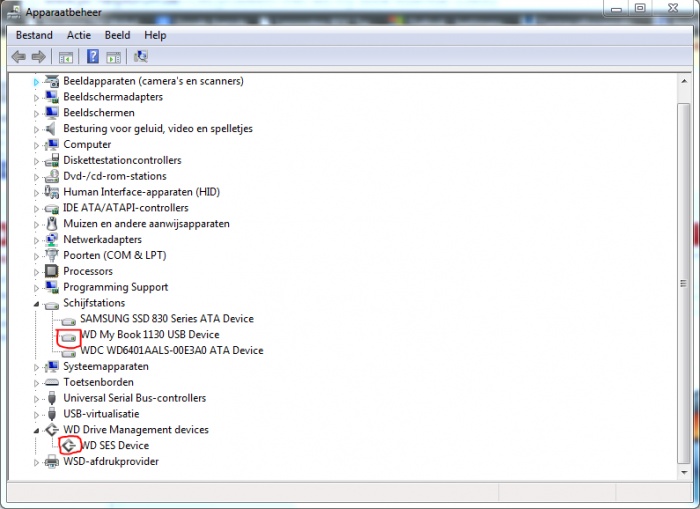Open the Help menu
The width and height of the screenshot is (700, 509).
tap(155, 35)
